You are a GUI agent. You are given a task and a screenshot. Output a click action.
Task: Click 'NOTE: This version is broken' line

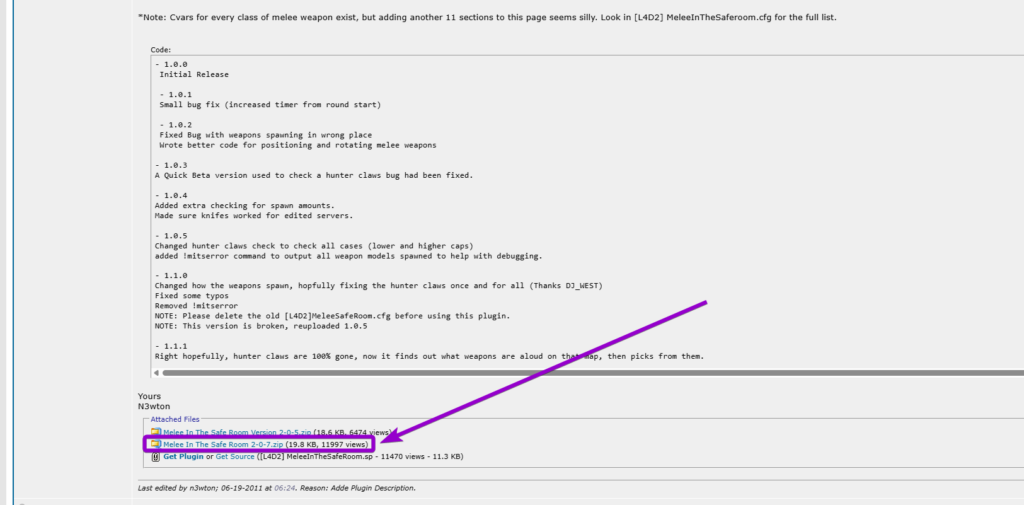[261, 326]
